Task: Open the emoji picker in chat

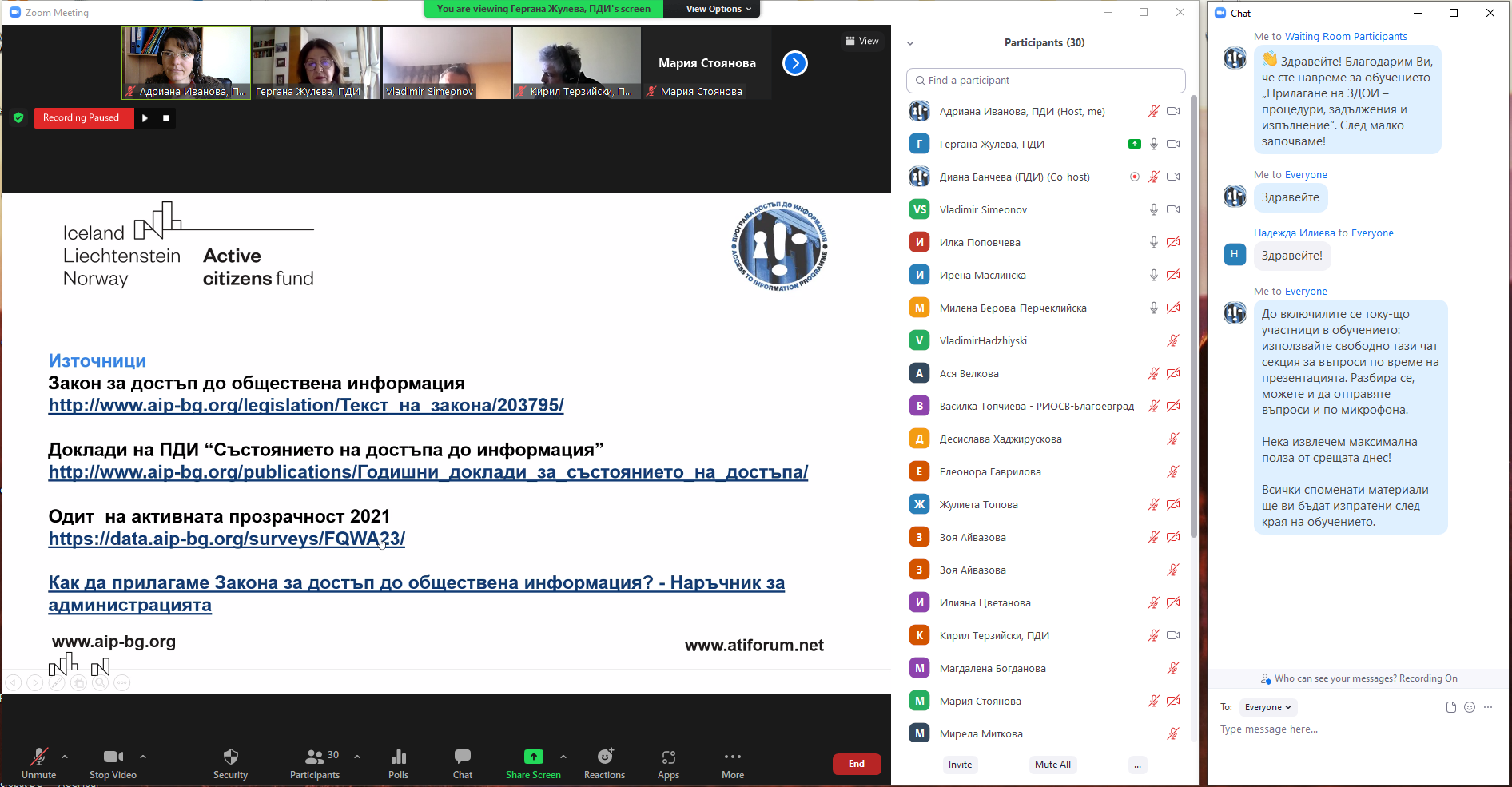Action: (x=1470, y=707)
